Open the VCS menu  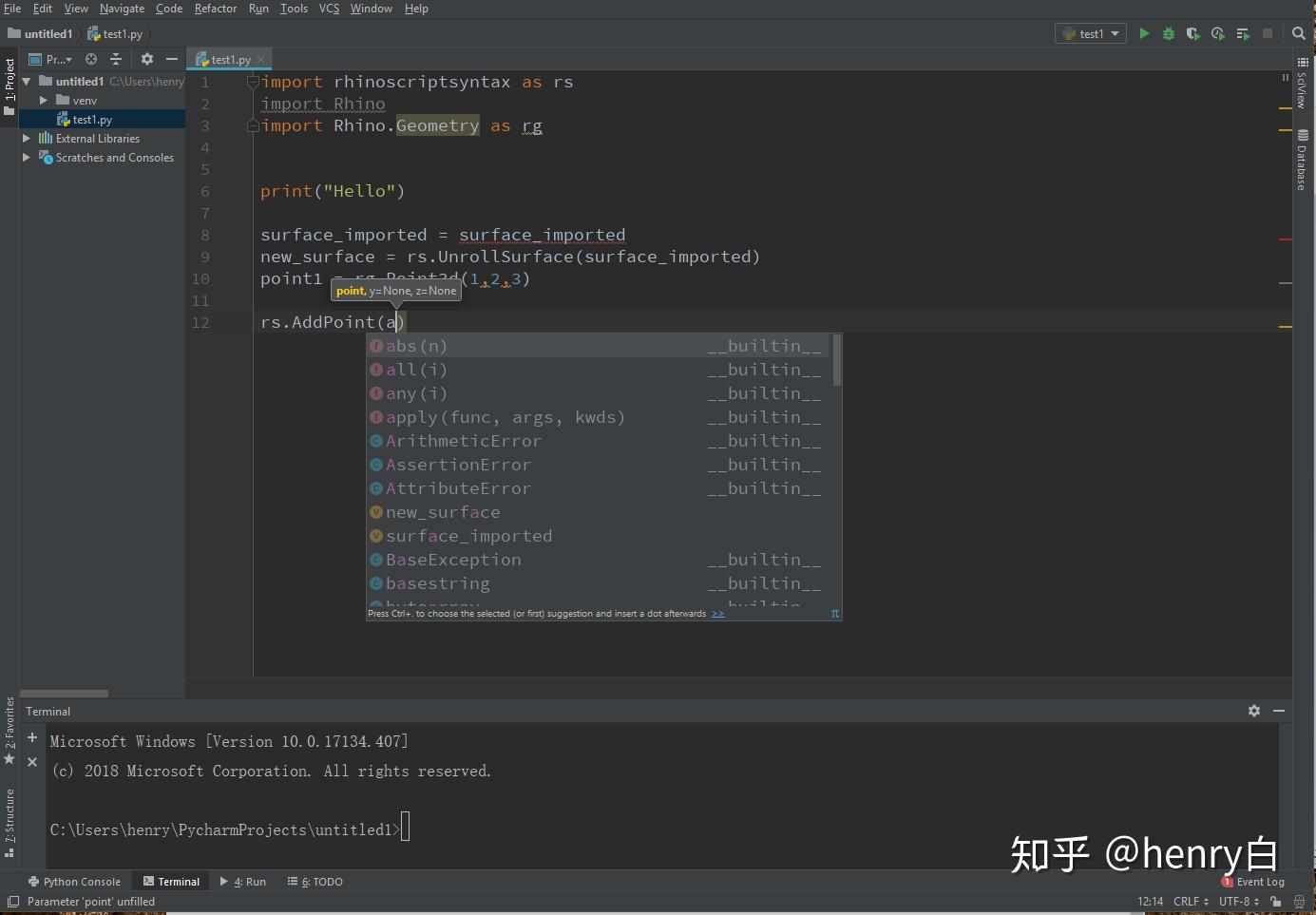point(329,9)
